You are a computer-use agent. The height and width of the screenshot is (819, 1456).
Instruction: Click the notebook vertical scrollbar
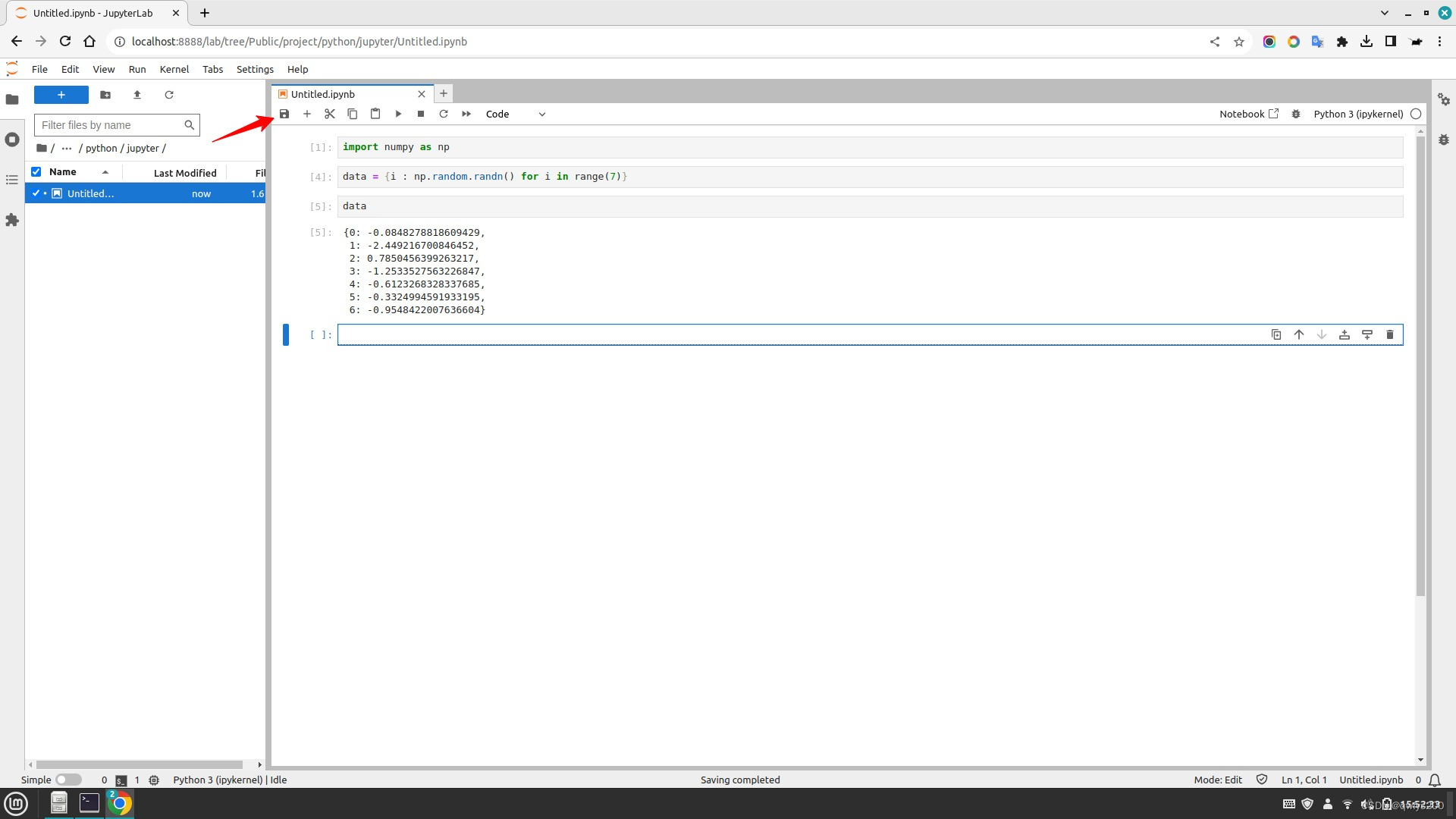(x=1420, y=367)
